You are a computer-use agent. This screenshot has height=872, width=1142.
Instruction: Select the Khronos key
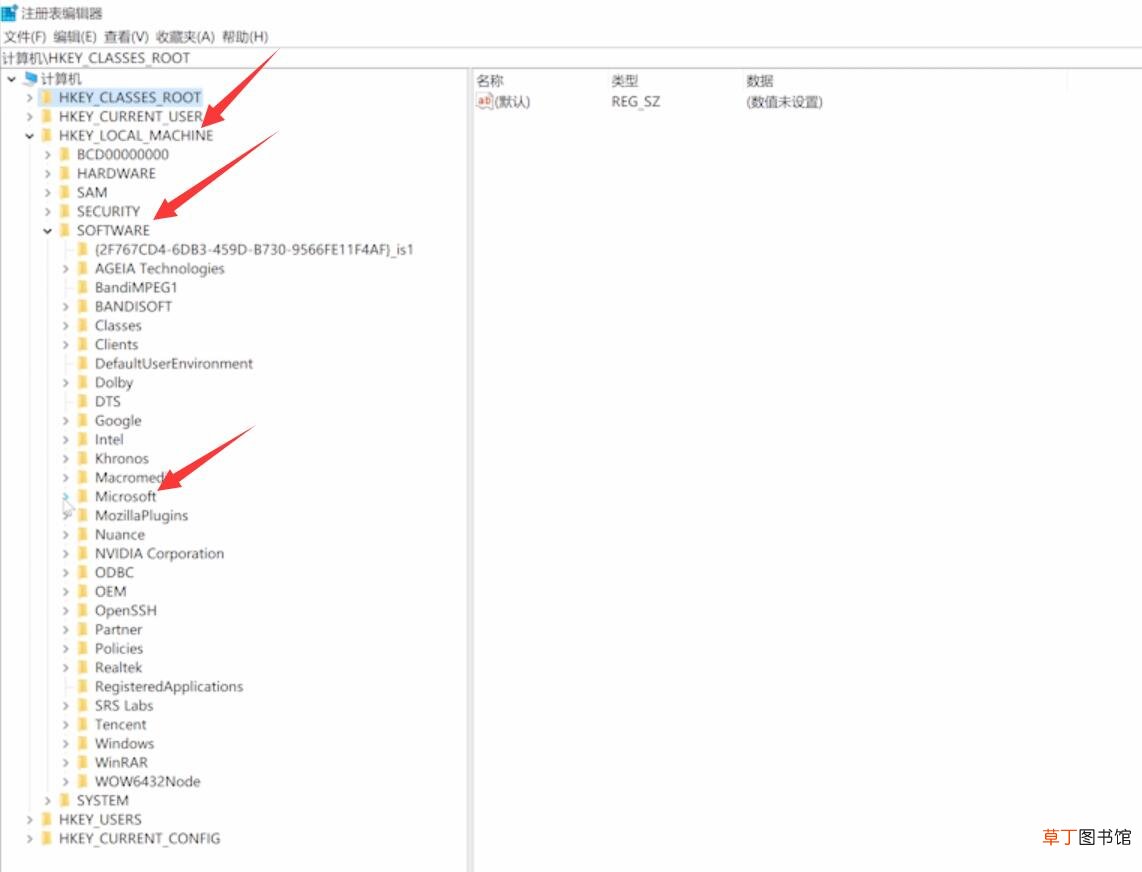(122, 458)
